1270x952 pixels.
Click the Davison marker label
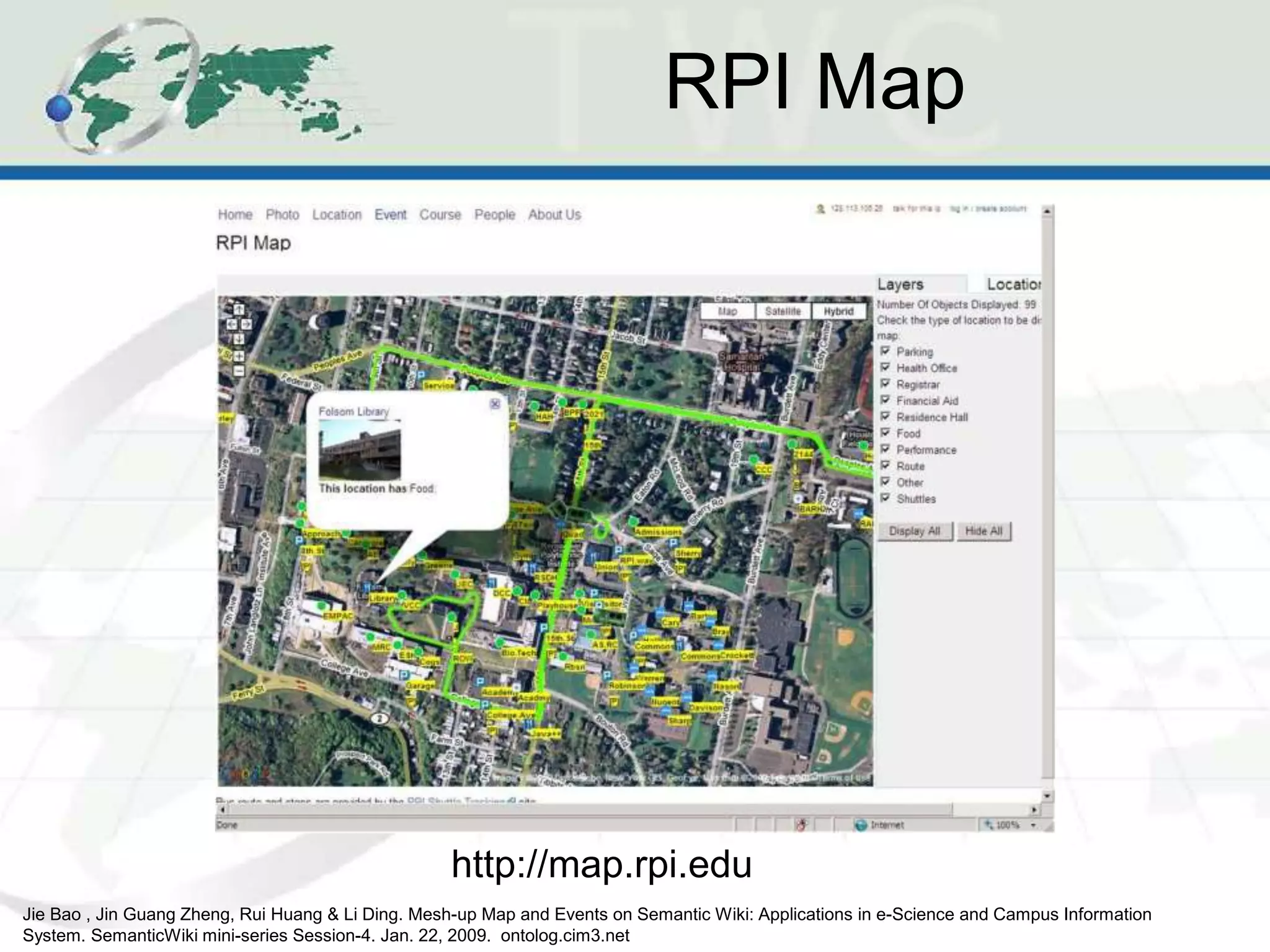[x=706, y=707]
